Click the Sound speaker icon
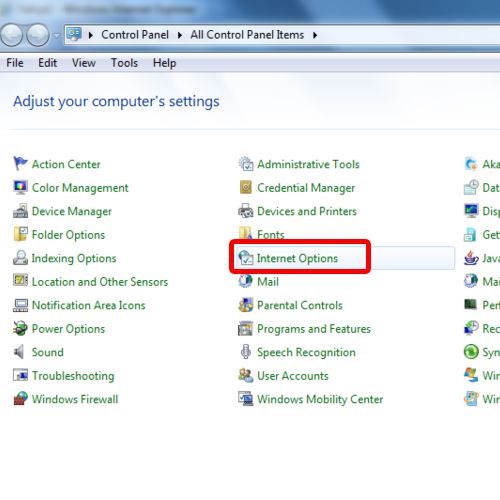Screen dimensions: 500x500 [19, 352]
